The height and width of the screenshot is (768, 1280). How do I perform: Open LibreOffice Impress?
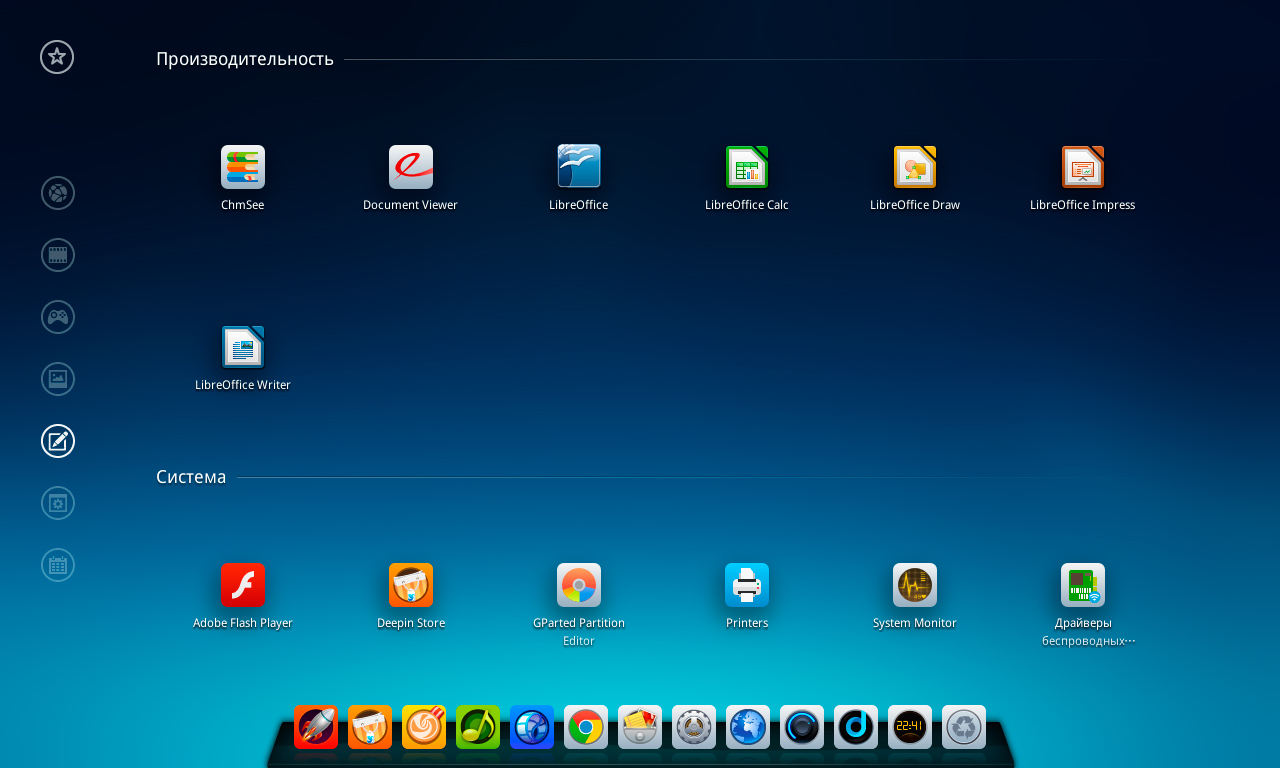pos(1083,168)
